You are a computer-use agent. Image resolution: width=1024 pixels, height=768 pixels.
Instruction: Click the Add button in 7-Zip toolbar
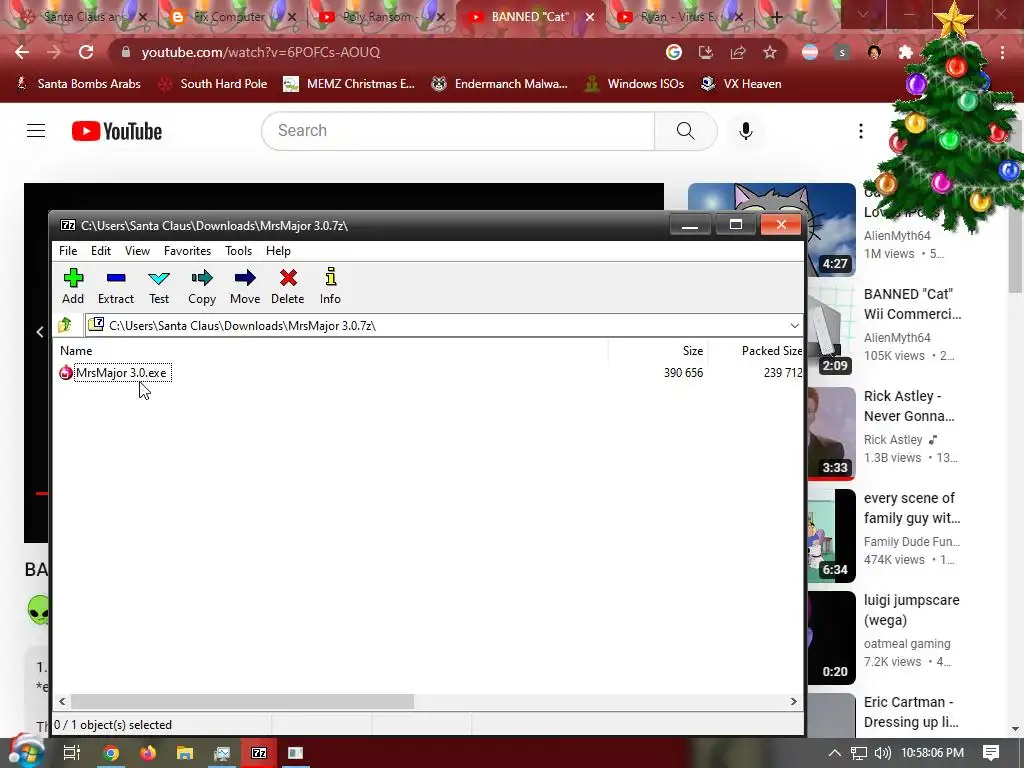73,286
